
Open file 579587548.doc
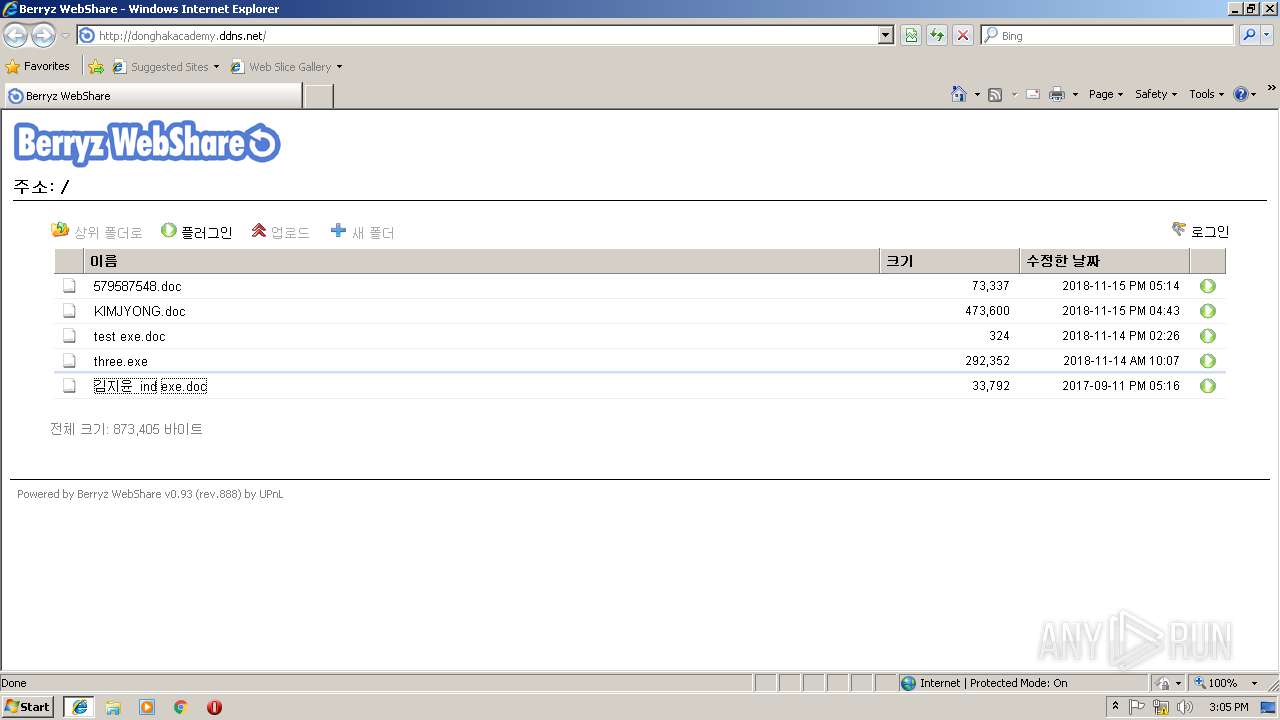tap(137, 286)
